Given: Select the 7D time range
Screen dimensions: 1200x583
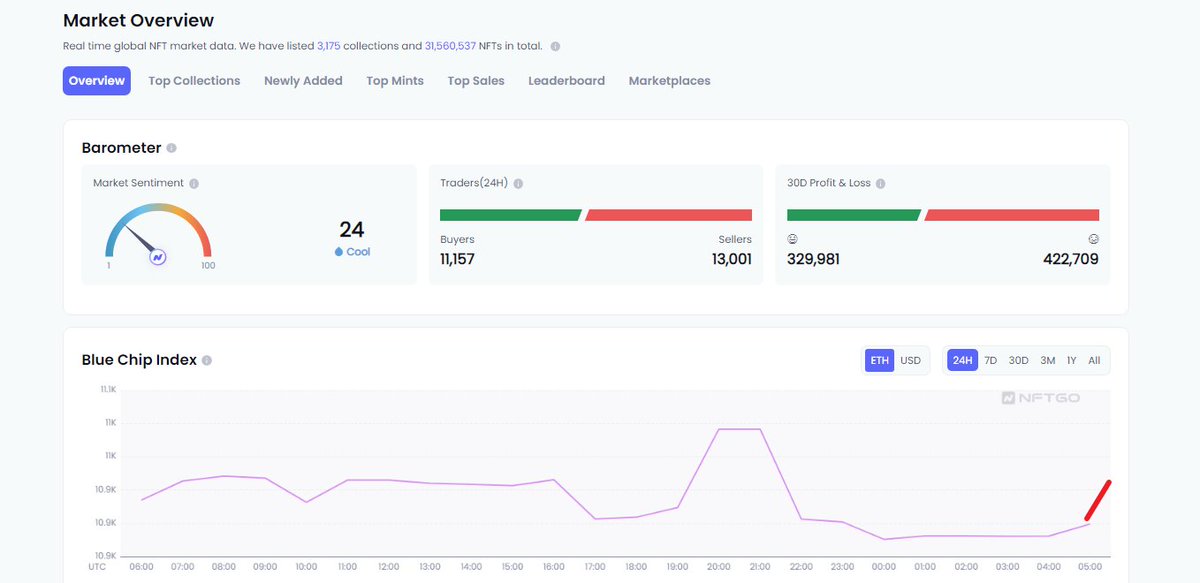Looking at the screenshot, I should [x=991, y=360].
